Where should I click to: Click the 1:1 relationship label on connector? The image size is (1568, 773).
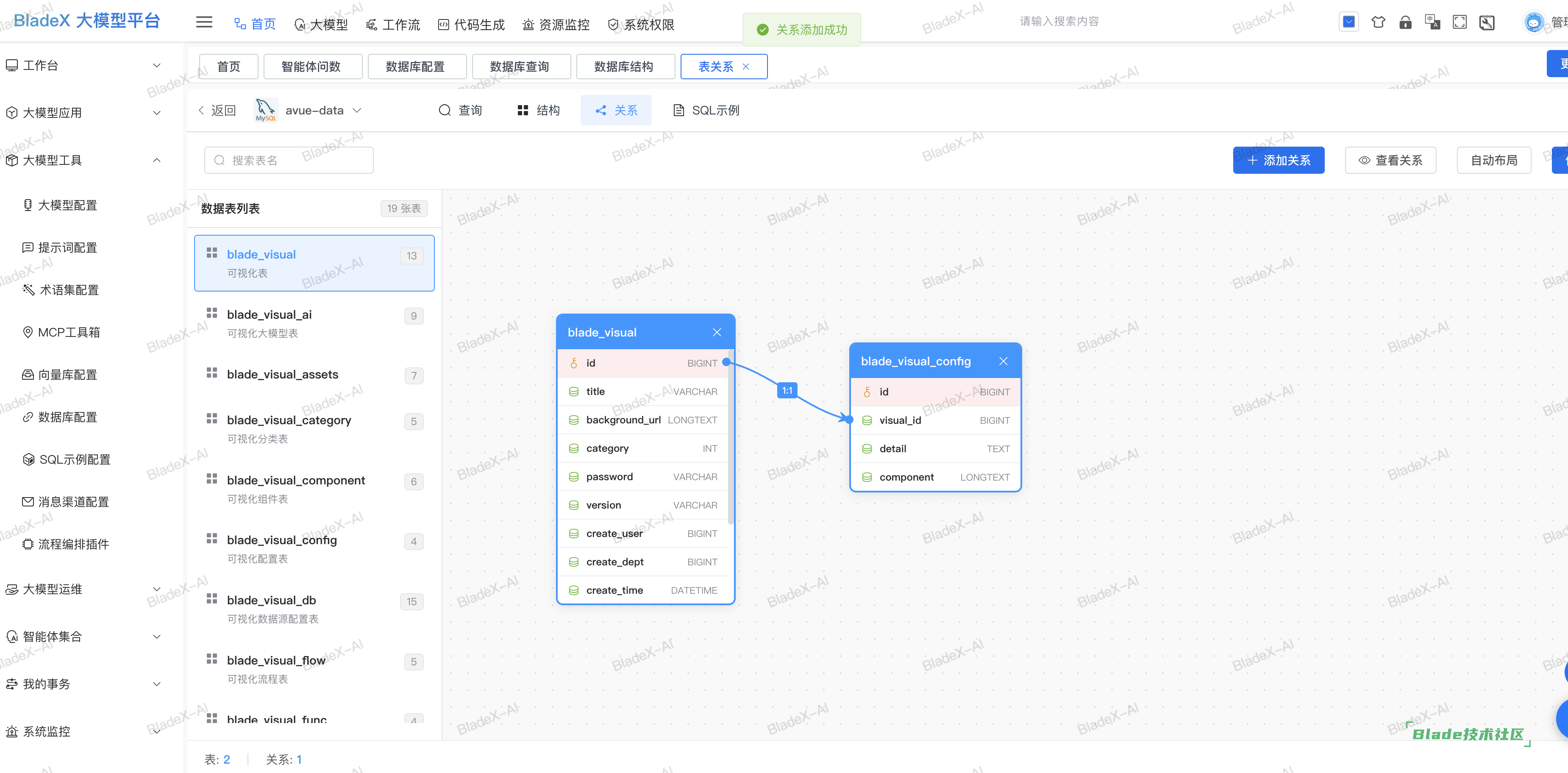pos(787,391)
